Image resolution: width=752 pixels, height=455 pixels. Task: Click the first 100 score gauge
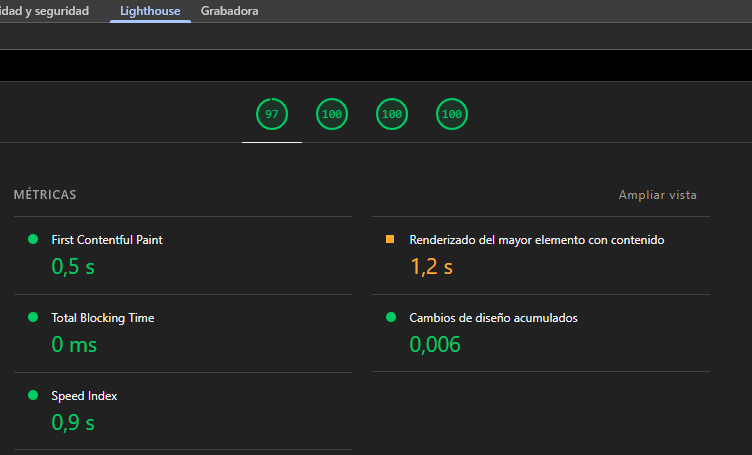[332, 115]
